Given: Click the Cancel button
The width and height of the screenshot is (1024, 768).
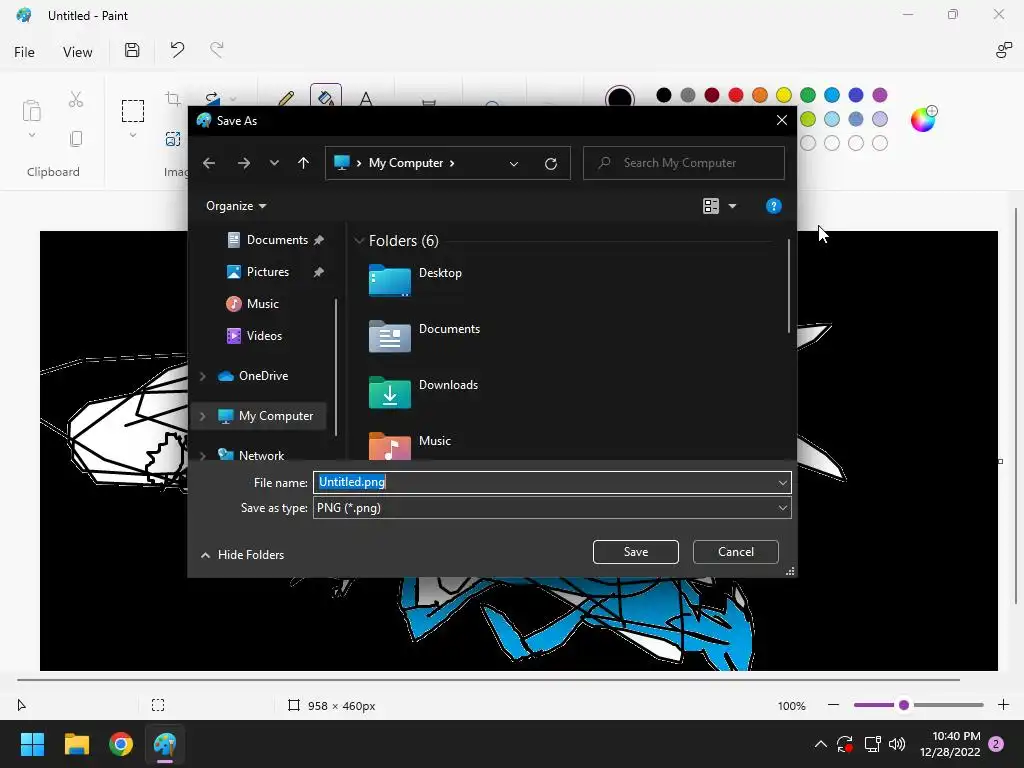Looking at the screenshot, I should [735, 552].
